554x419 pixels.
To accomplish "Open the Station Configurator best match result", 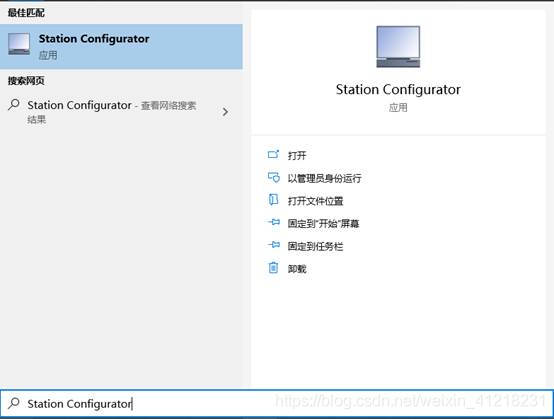I will 121,47.
